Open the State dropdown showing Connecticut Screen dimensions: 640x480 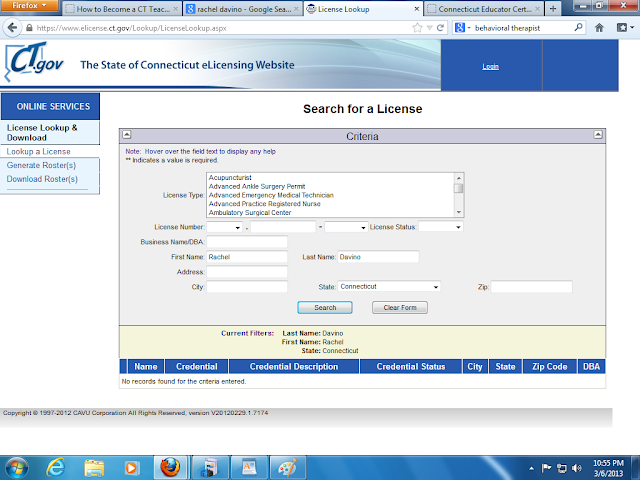click(x=389, y=287)
